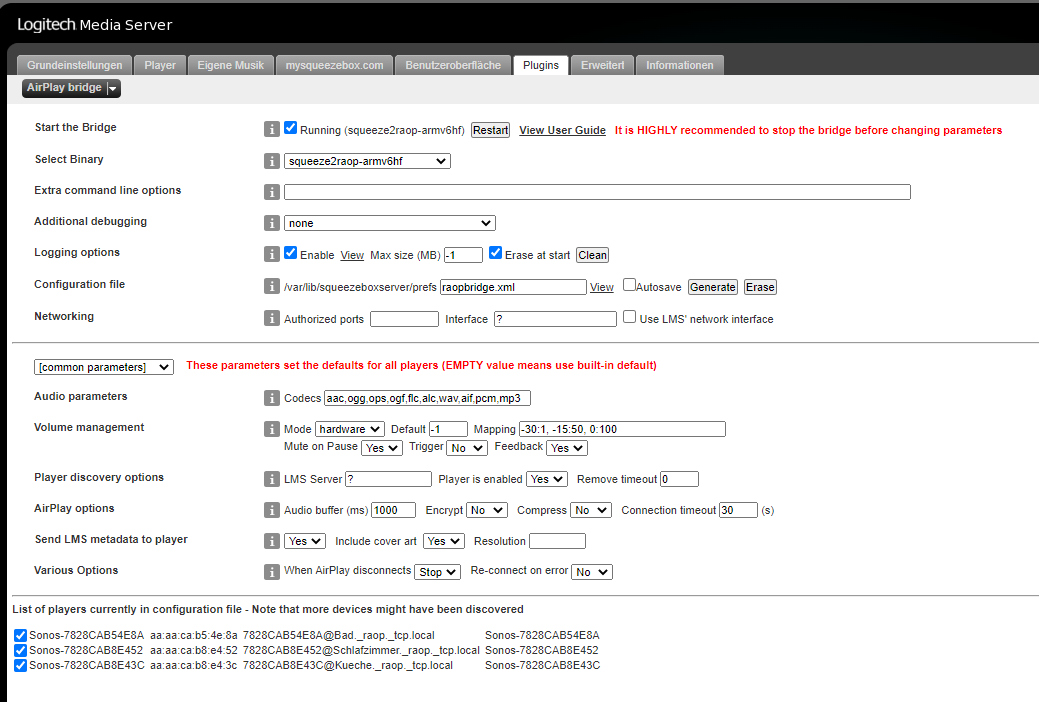Switch to Benutzeroberfläche tab
Image resolution: width=1039 pixels, height=702 pixels.
(453, 65)
